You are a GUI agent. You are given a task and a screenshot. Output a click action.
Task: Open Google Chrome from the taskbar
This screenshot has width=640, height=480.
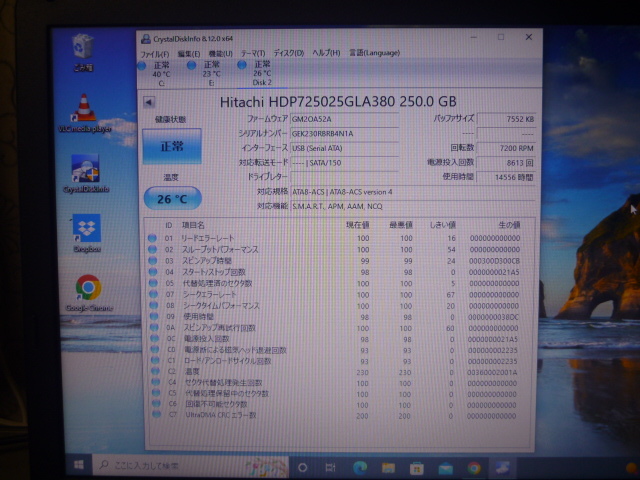click(x=474, y=468)
